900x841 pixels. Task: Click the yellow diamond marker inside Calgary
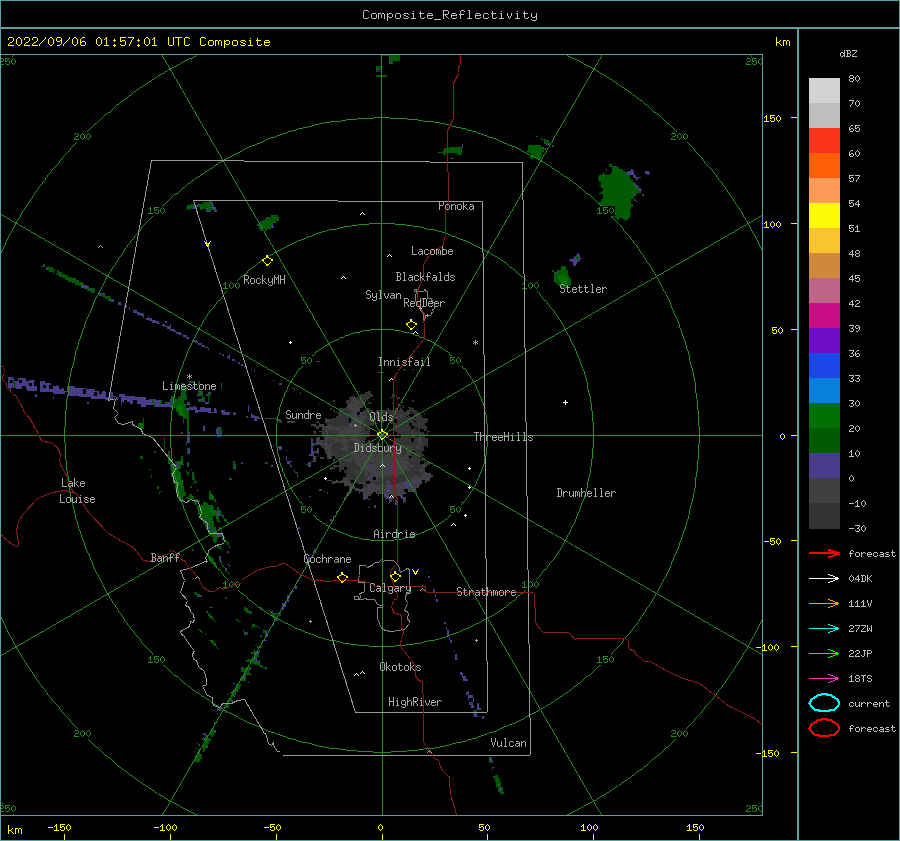point(395,576)
